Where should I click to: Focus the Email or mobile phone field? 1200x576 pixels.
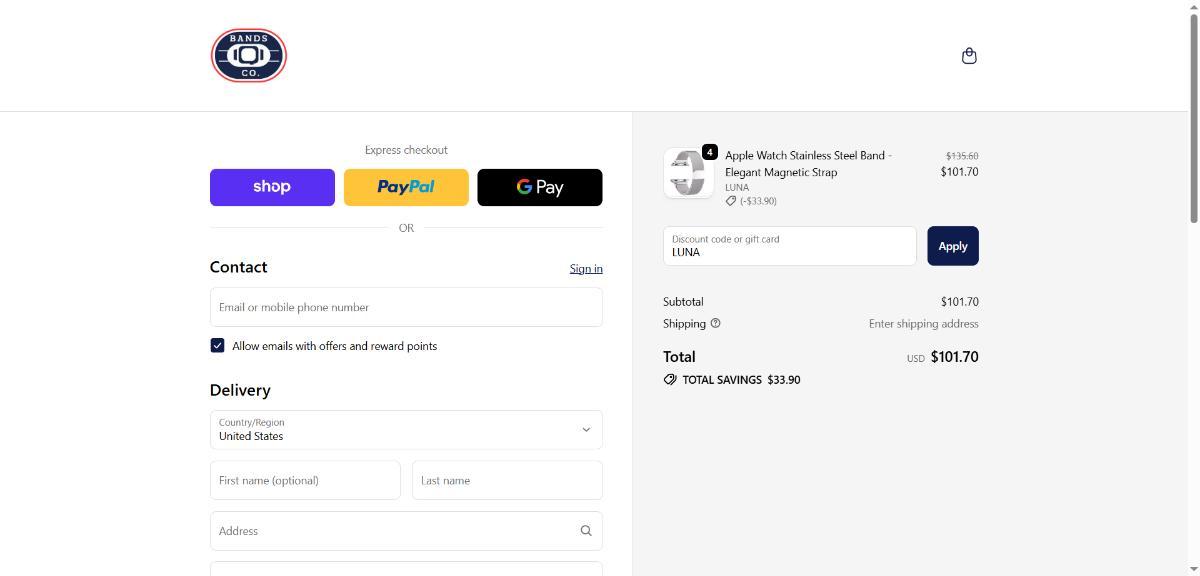click(406, 307)
